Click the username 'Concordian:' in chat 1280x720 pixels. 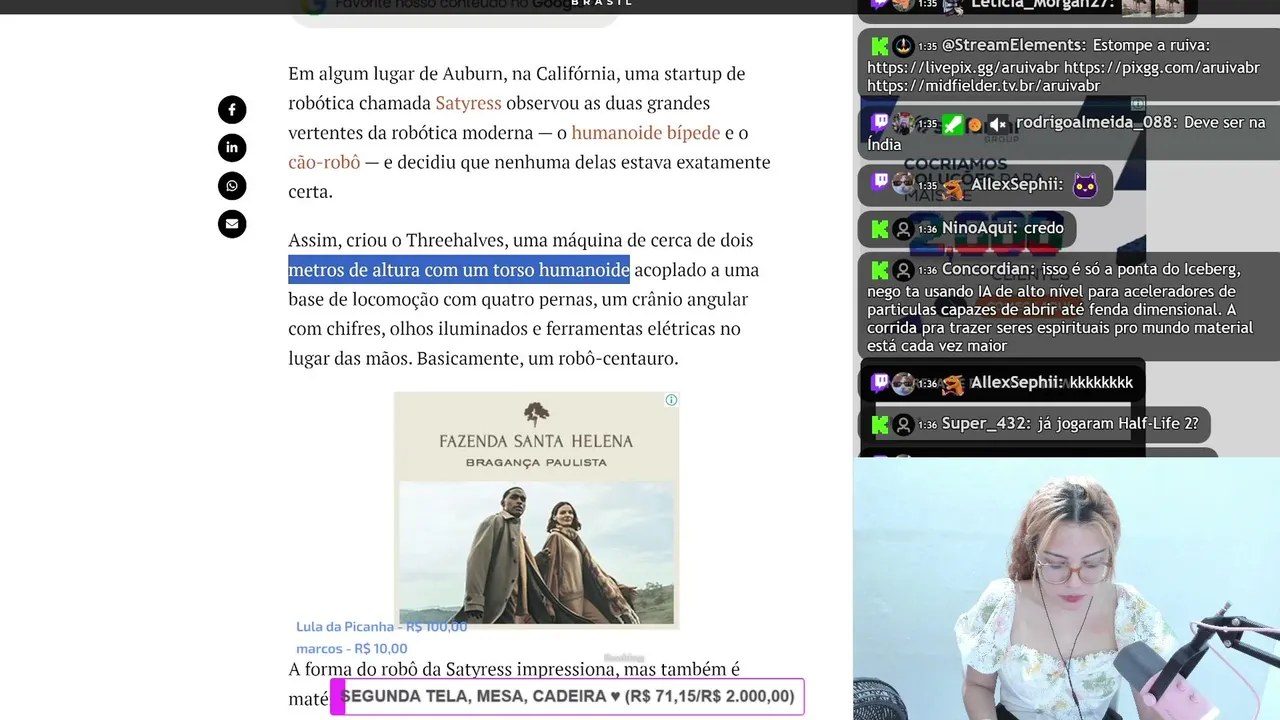click(x=988, y=269)
